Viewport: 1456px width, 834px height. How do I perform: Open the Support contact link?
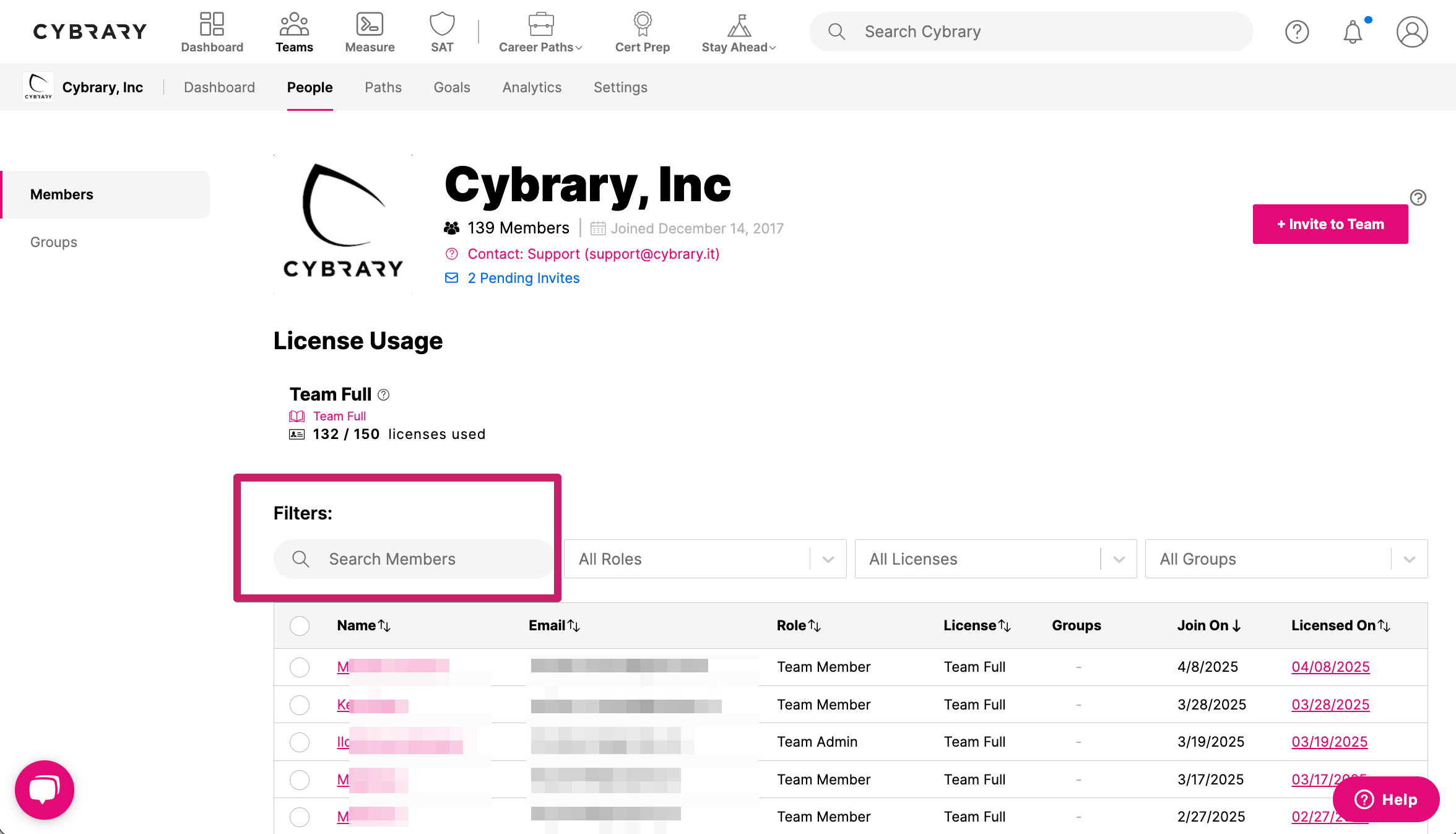point(593,254)
